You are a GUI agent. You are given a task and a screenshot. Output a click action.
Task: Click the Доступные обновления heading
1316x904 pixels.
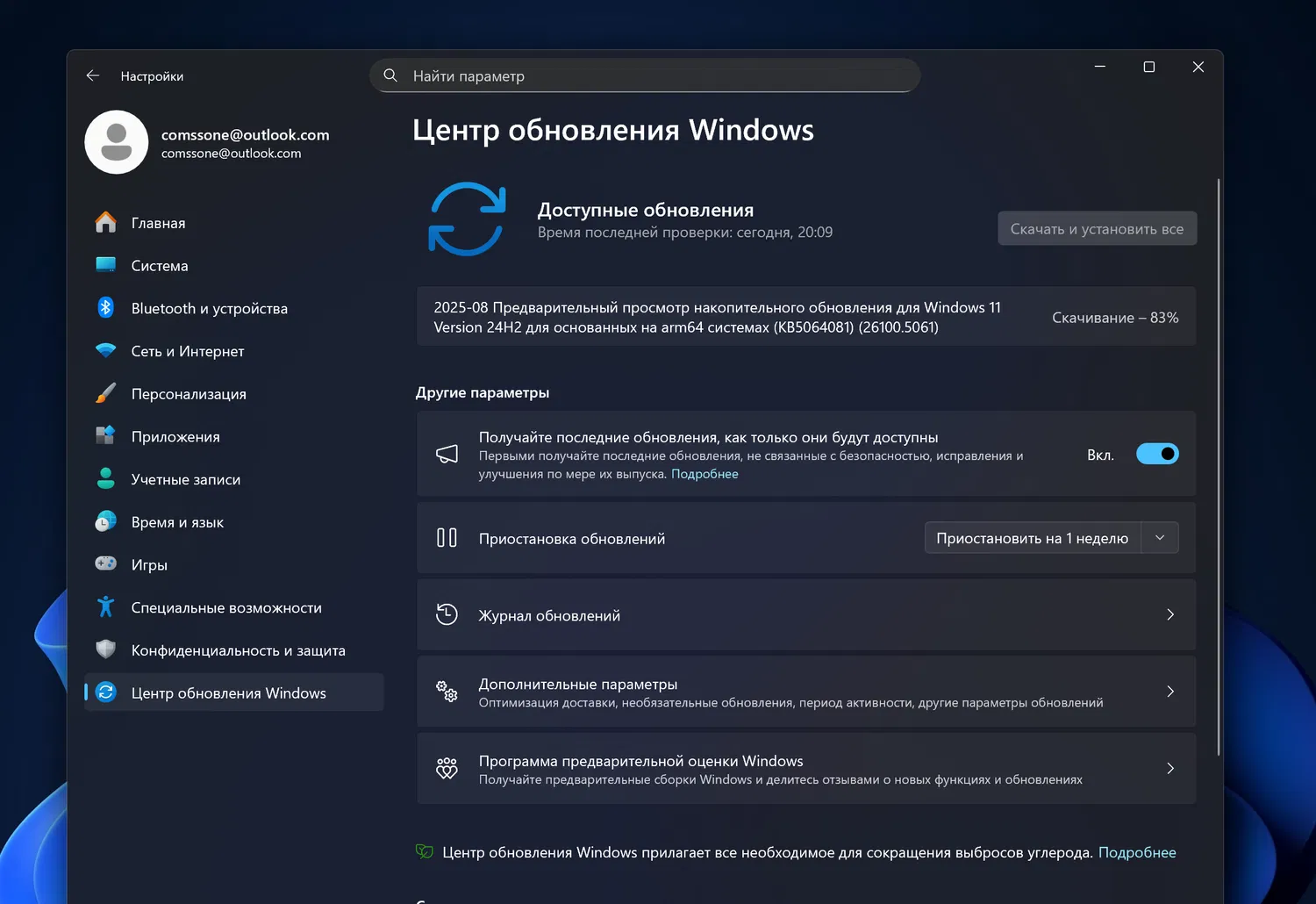tap(646, 210)
